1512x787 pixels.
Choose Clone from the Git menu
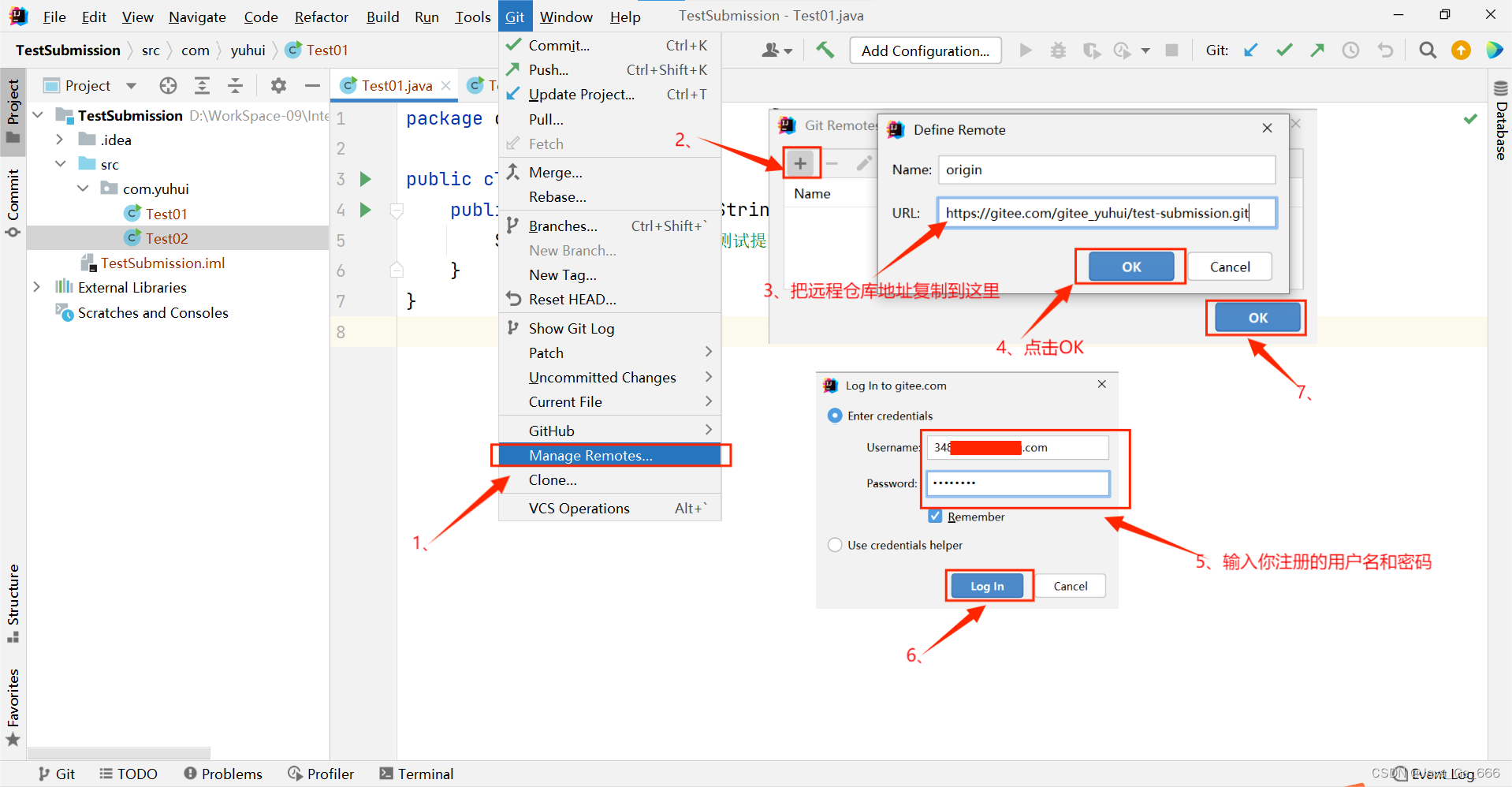coord(610,479)
